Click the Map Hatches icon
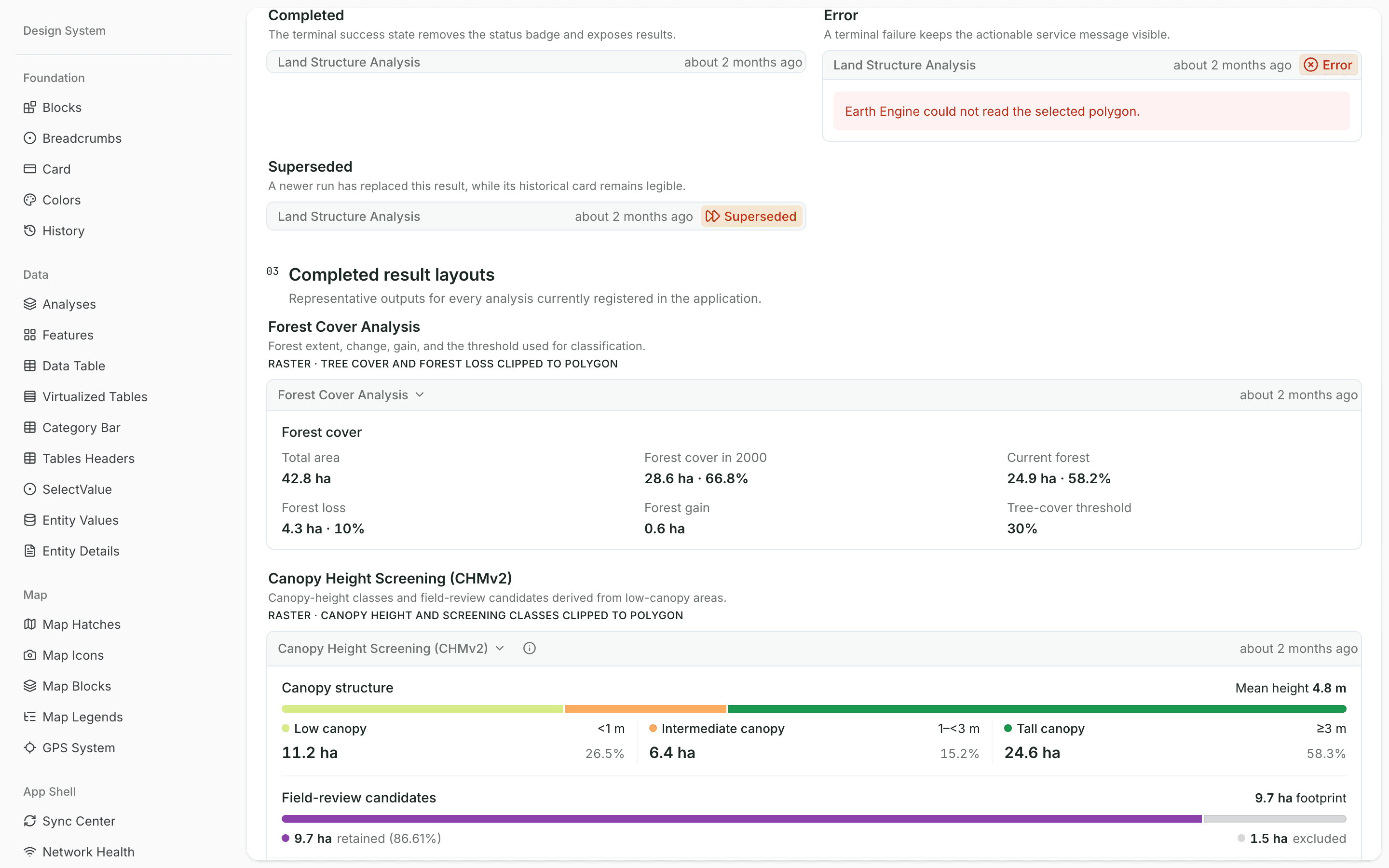 click(x=30, y=624)
